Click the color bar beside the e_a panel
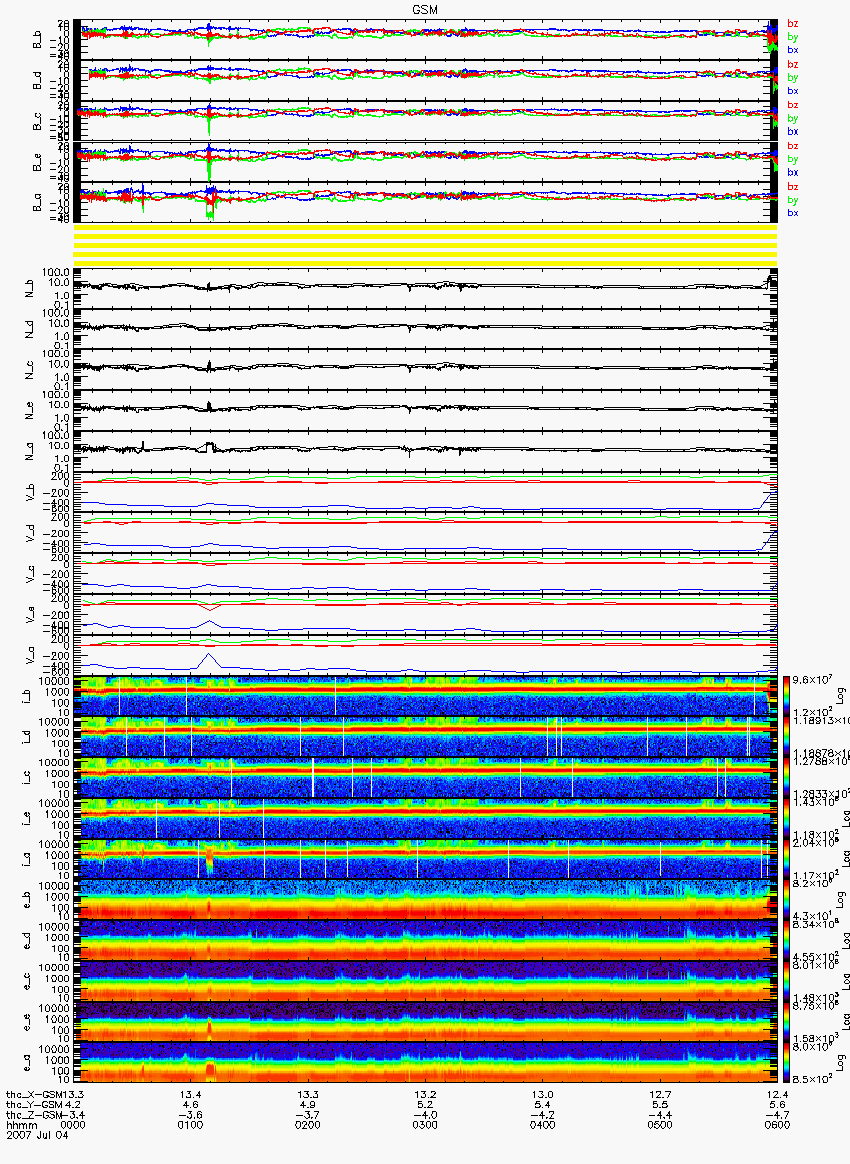 tap(785, 1064)
